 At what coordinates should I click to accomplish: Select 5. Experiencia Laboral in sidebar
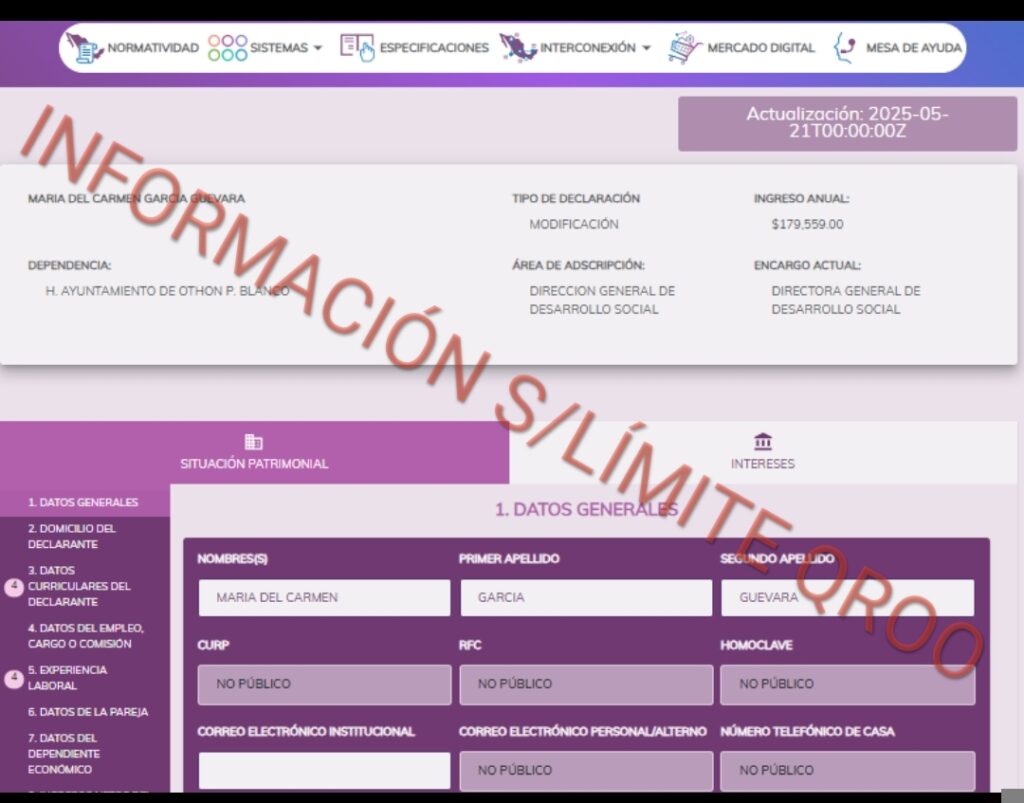point(67,678)
